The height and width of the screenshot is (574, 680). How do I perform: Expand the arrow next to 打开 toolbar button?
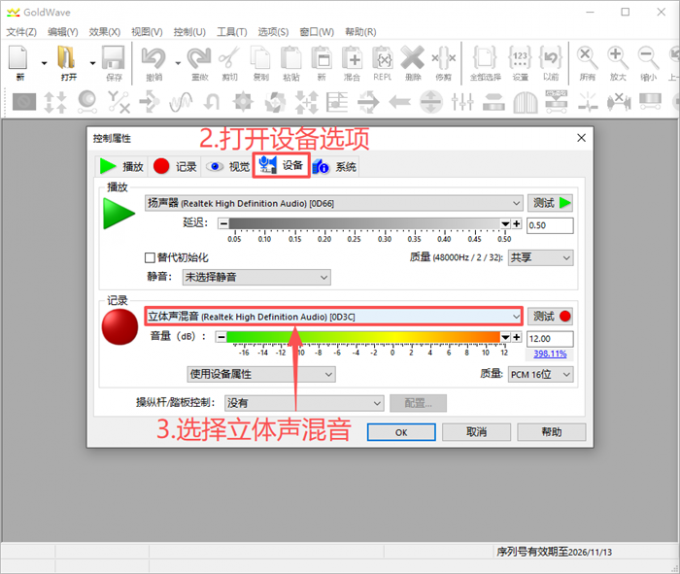click(92, 63)
